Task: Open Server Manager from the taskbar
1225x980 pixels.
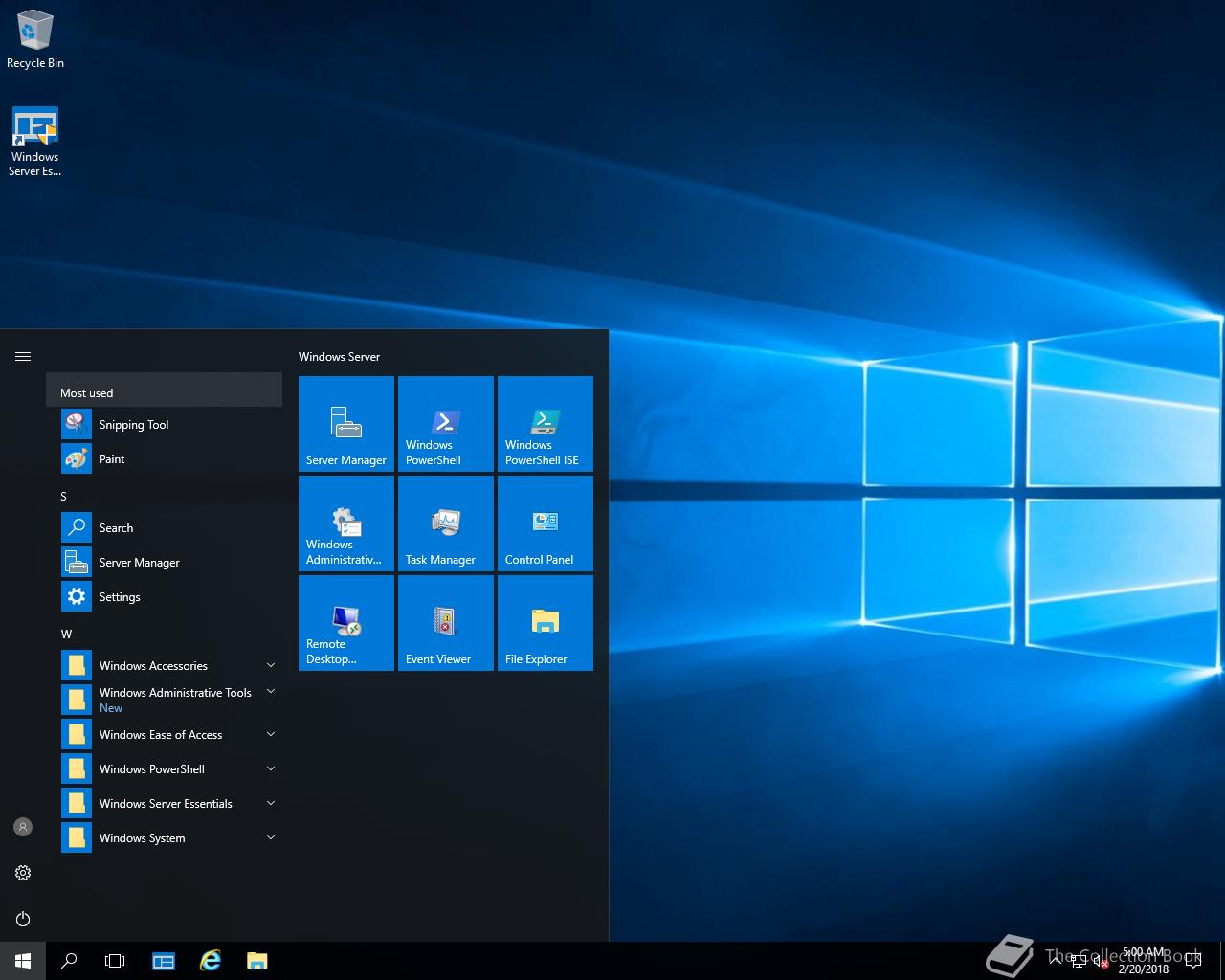Action: pyautogui.click(x=164, y=961)
